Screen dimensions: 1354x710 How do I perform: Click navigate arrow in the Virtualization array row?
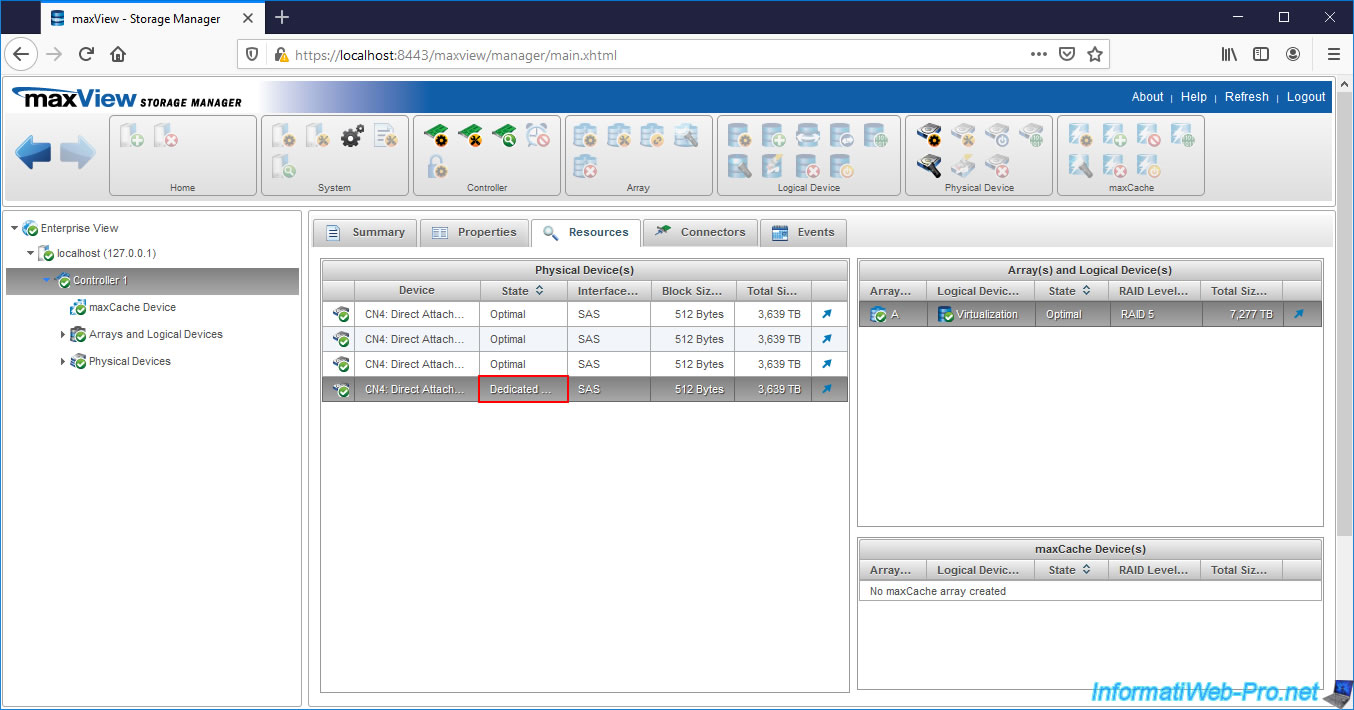coord(1298,314)
